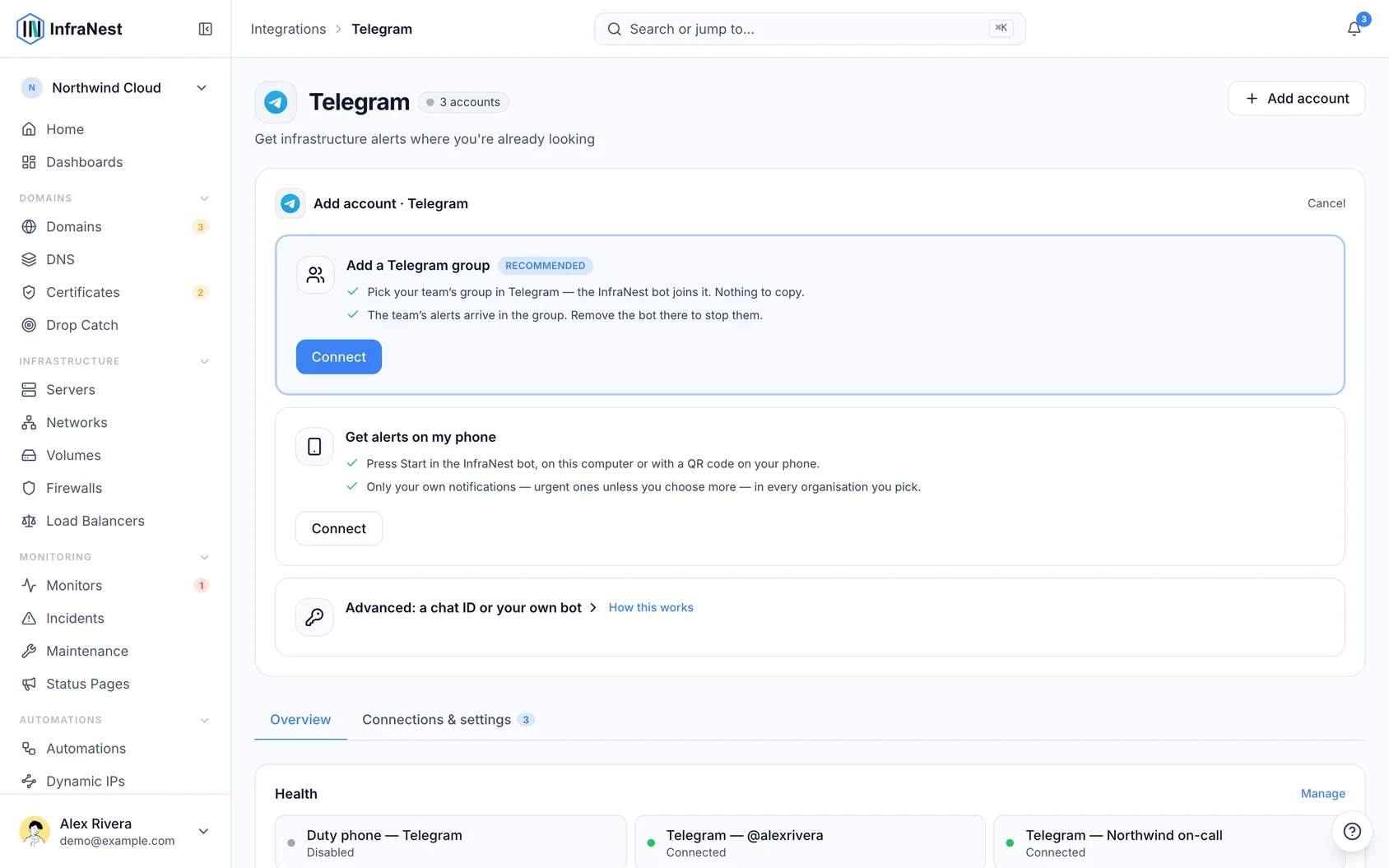
Task: Open the notifications bell
Action: click(1354, 29)
